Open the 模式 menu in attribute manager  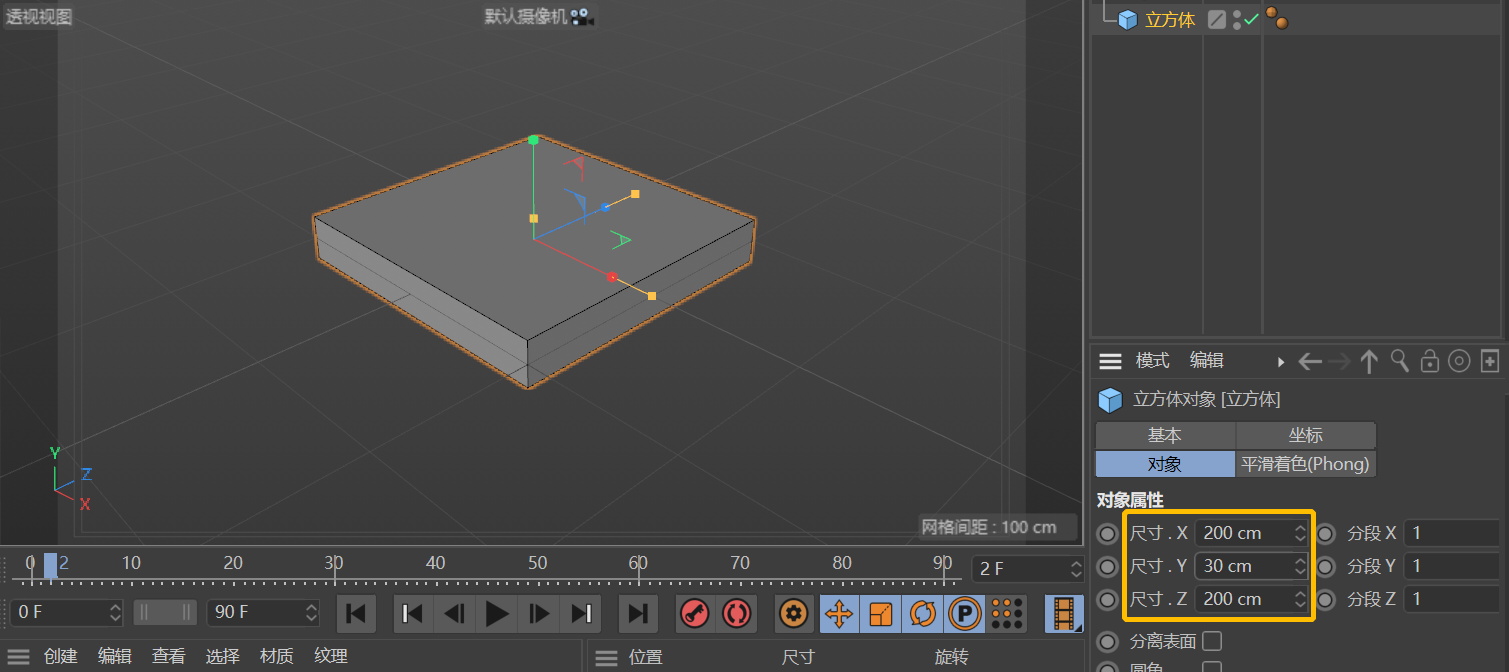click(x=1152, y=361)
